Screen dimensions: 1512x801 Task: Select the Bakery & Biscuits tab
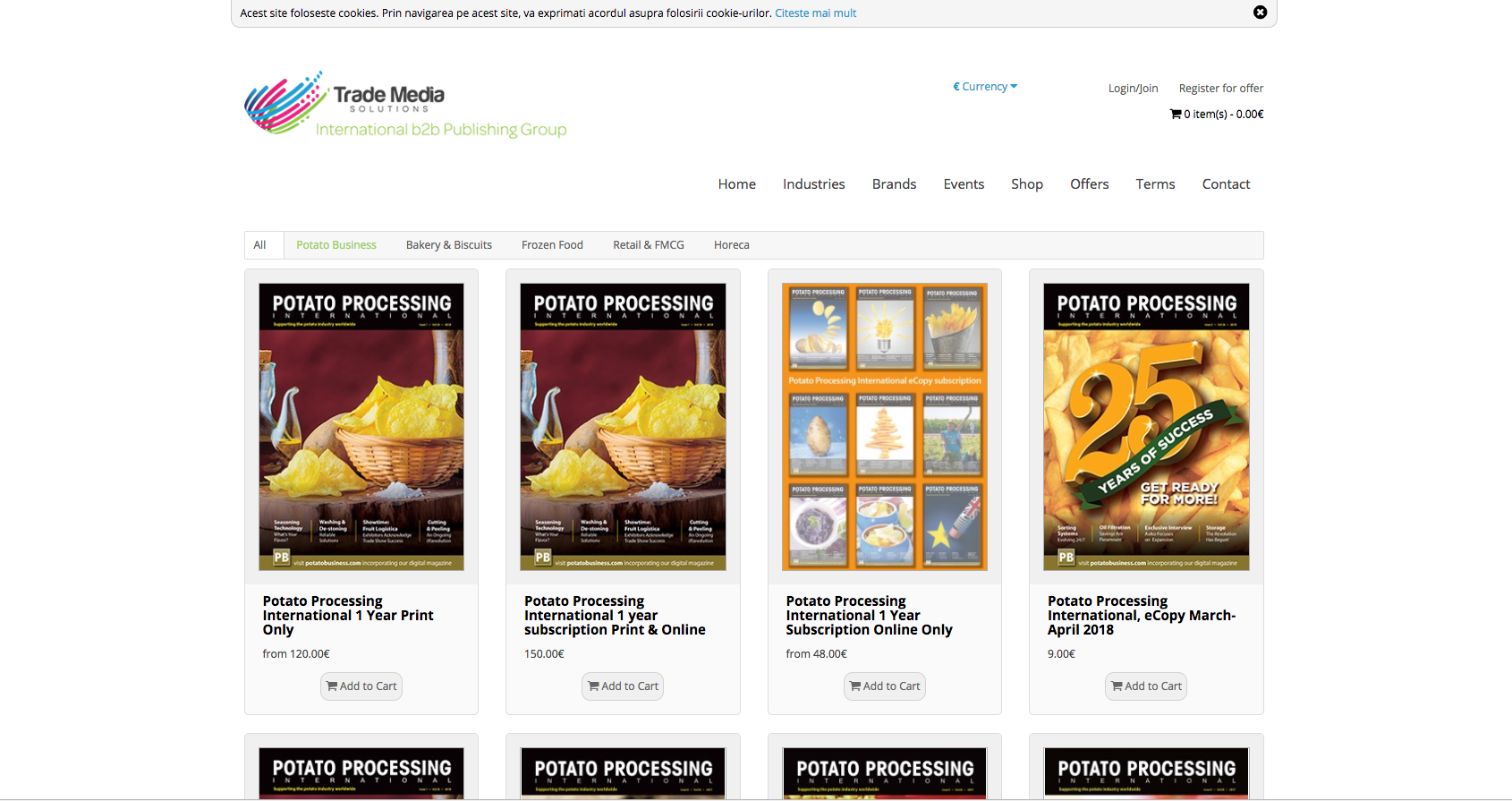[x=449, y=245]
